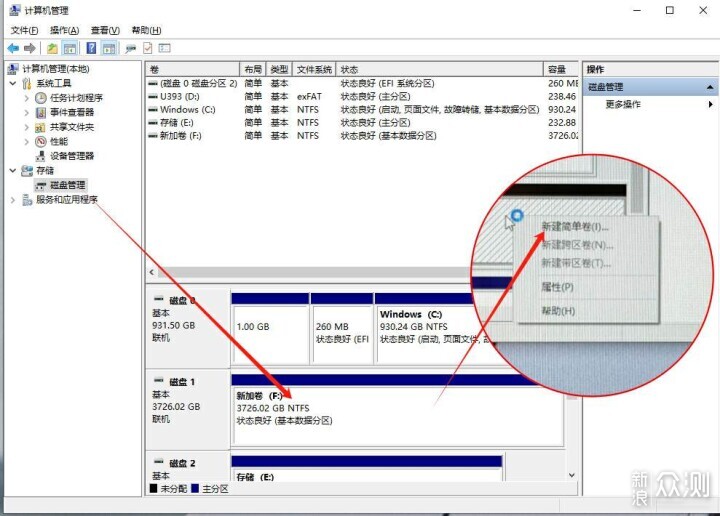
Task: Toggle the console tree pane toolbar icon
Action: click(70, 48)
